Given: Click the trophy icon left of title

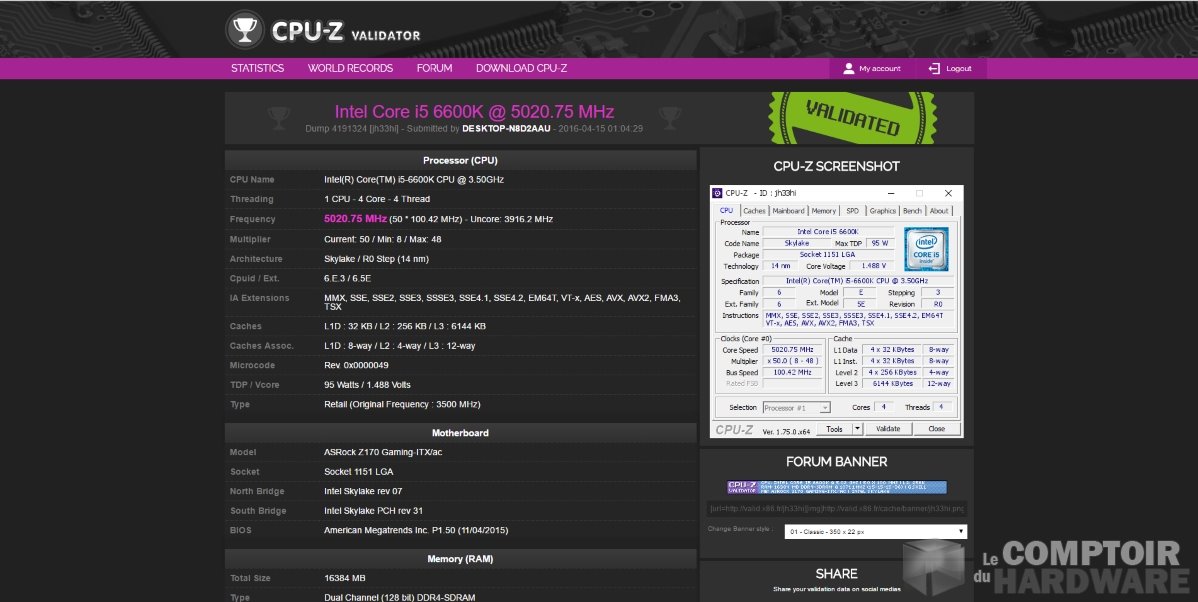Looking at the screenshot, I should pos(280,118).
